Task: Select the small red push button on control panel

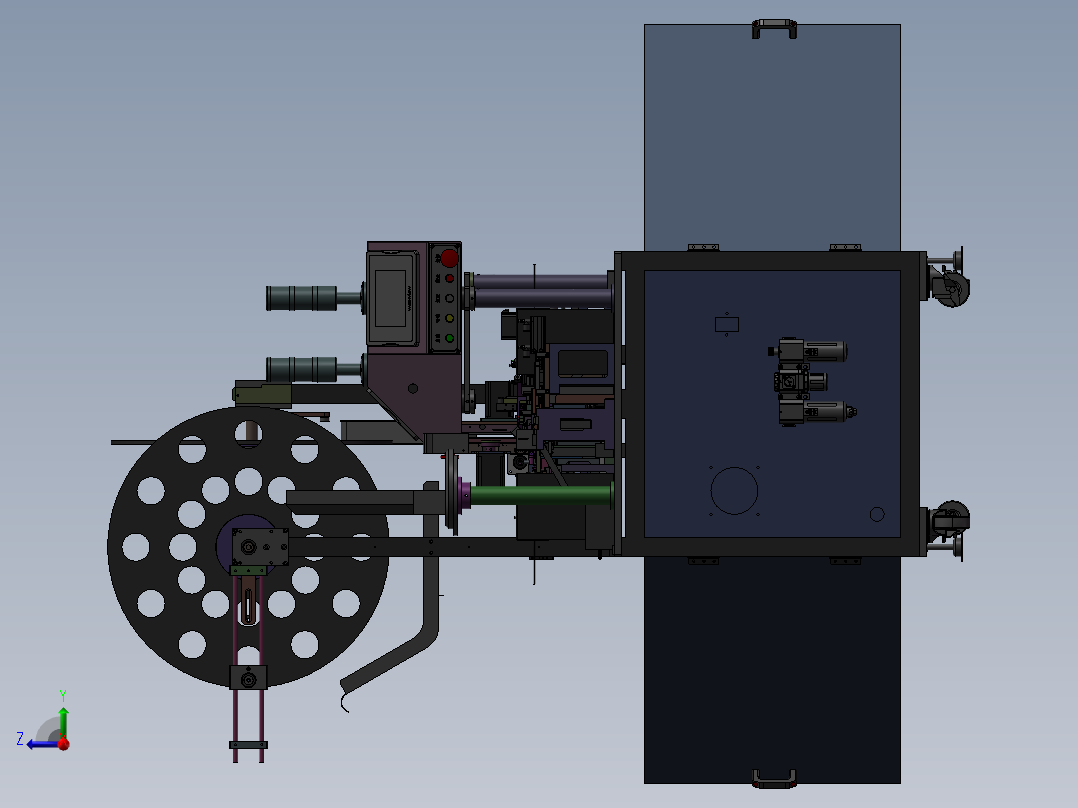Action: pyautogui.click(x=450, y=279)
